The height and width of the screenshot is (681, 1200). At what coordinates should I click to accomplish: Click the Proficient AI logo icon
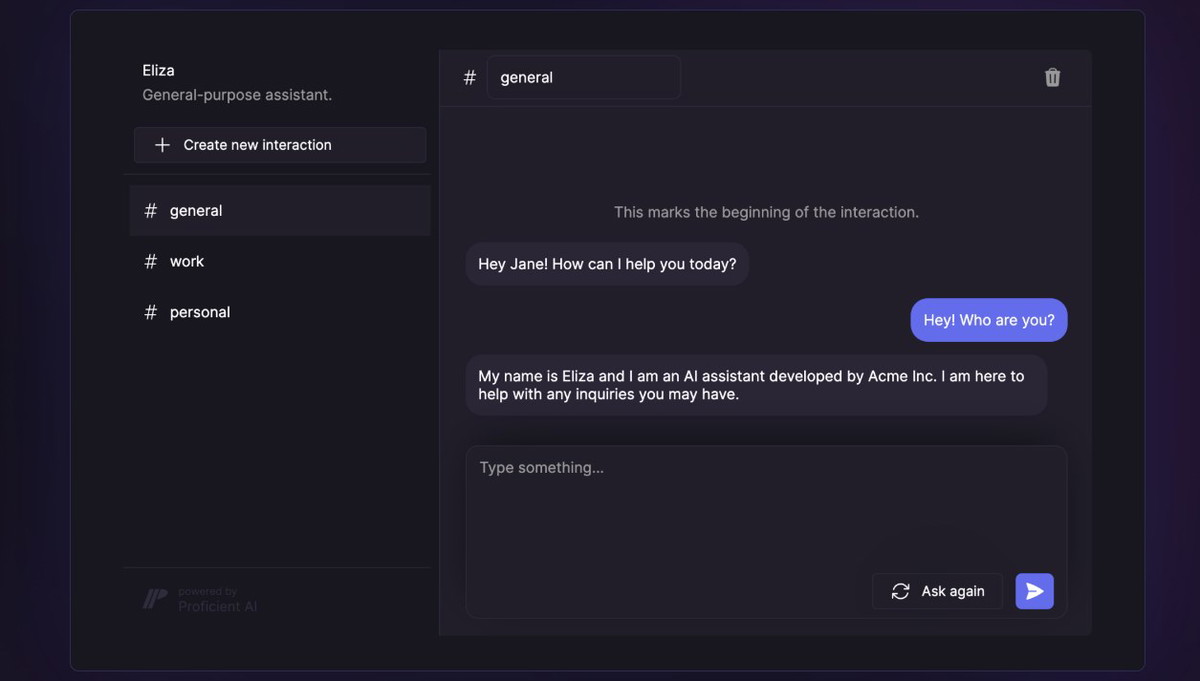[x=155, y=599]
